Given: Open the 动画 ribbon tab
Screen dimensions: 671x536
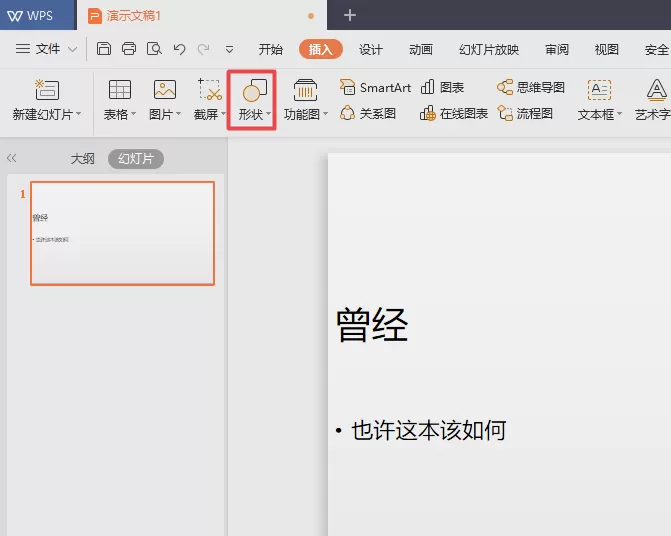Looking at the screenshot, I should pos(421,50).
